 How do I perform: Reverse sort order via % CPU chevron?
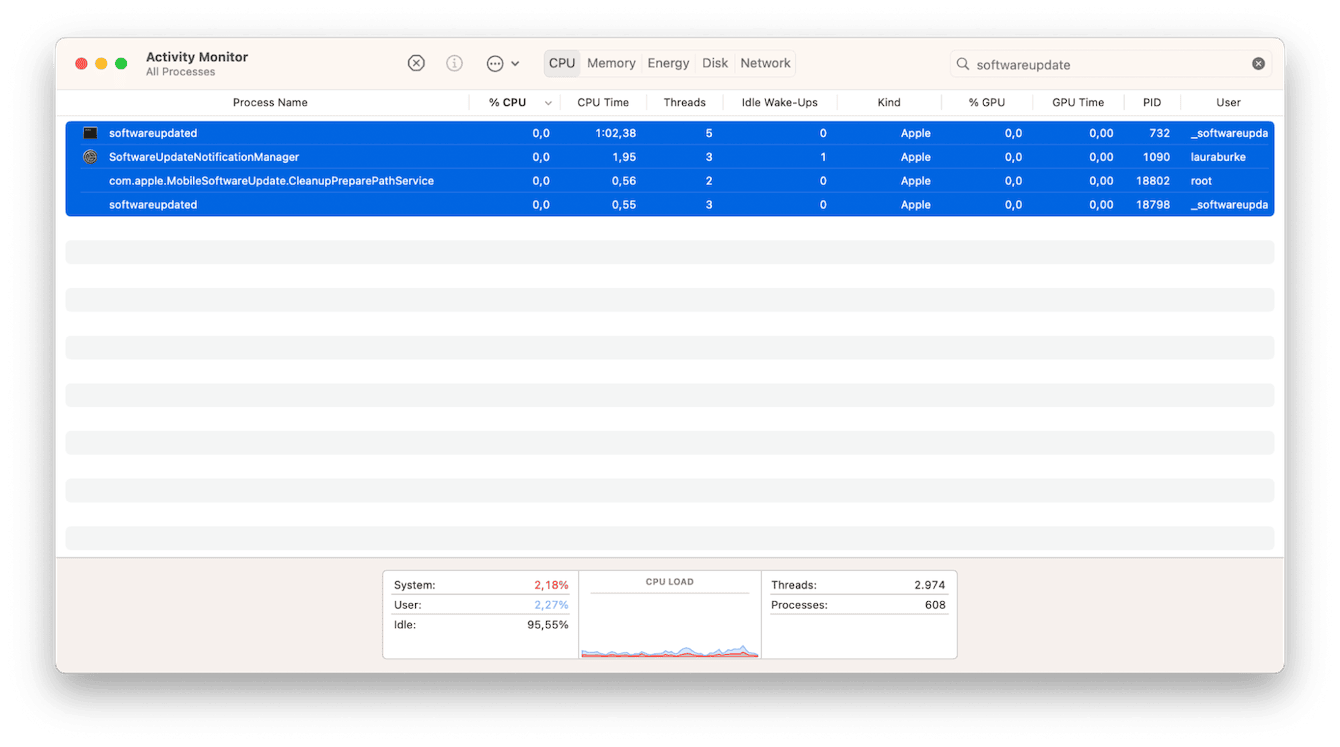click(547, 102)
